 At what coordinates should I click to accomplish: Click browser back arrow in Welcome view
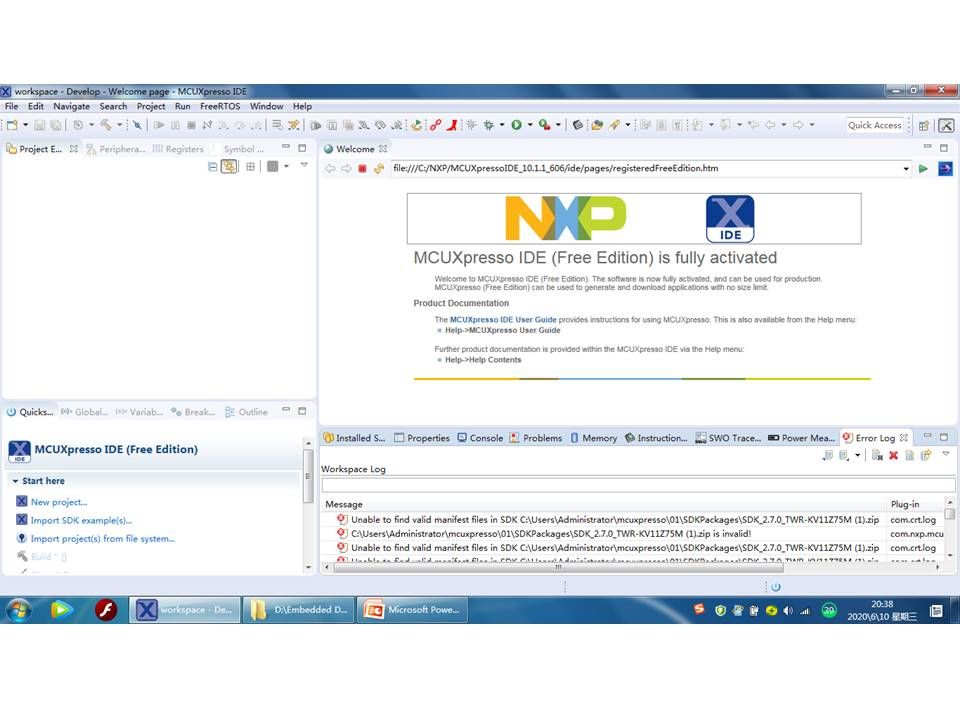[330, 168]
